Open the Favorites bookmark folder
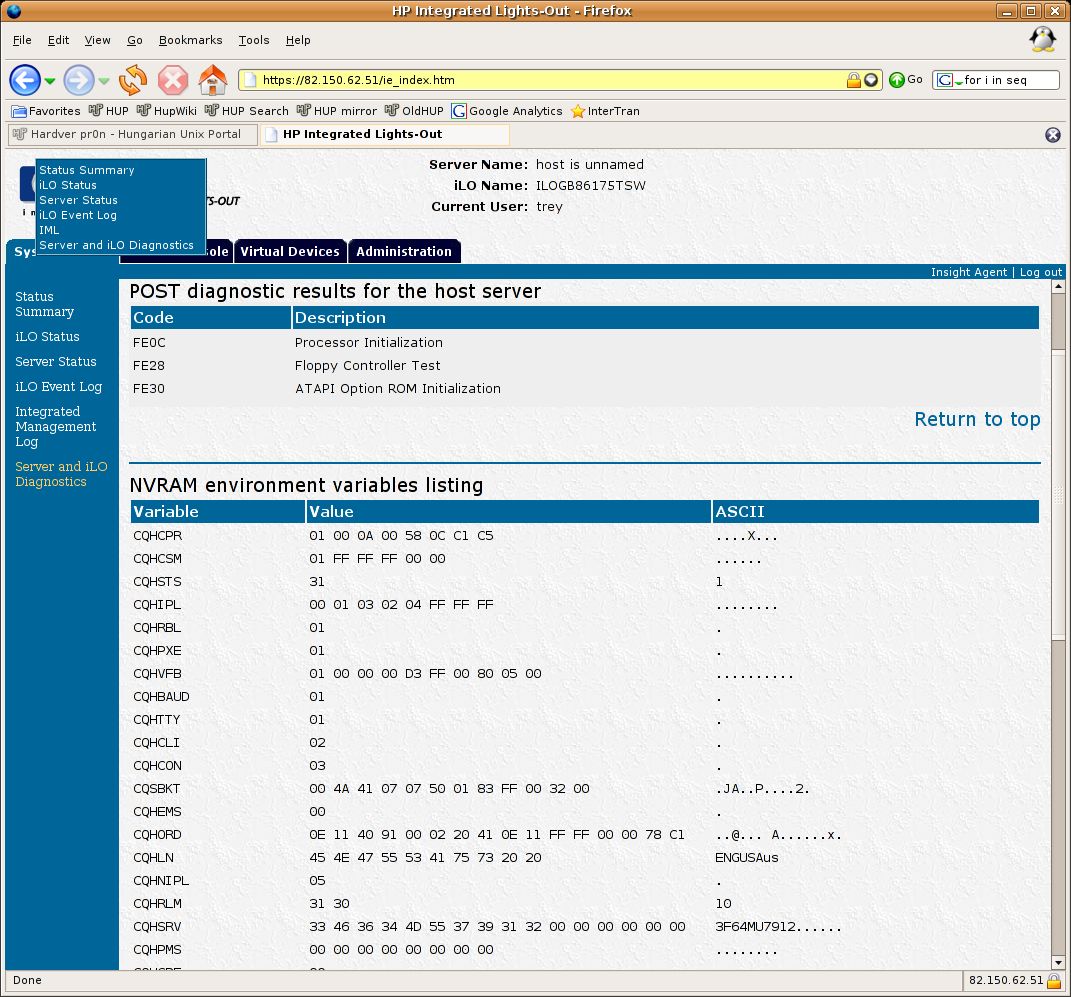1071x997 pixels. coord(46,111)
